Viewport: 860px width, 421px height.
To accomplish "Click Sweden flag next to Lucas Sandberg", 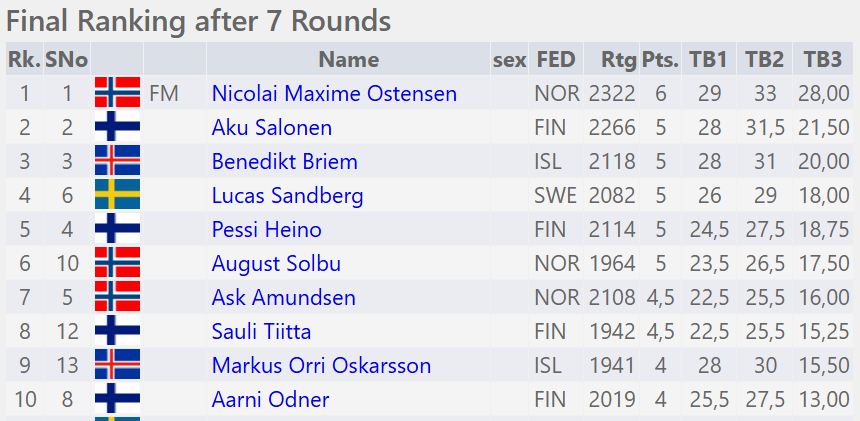I will [117, 196].
